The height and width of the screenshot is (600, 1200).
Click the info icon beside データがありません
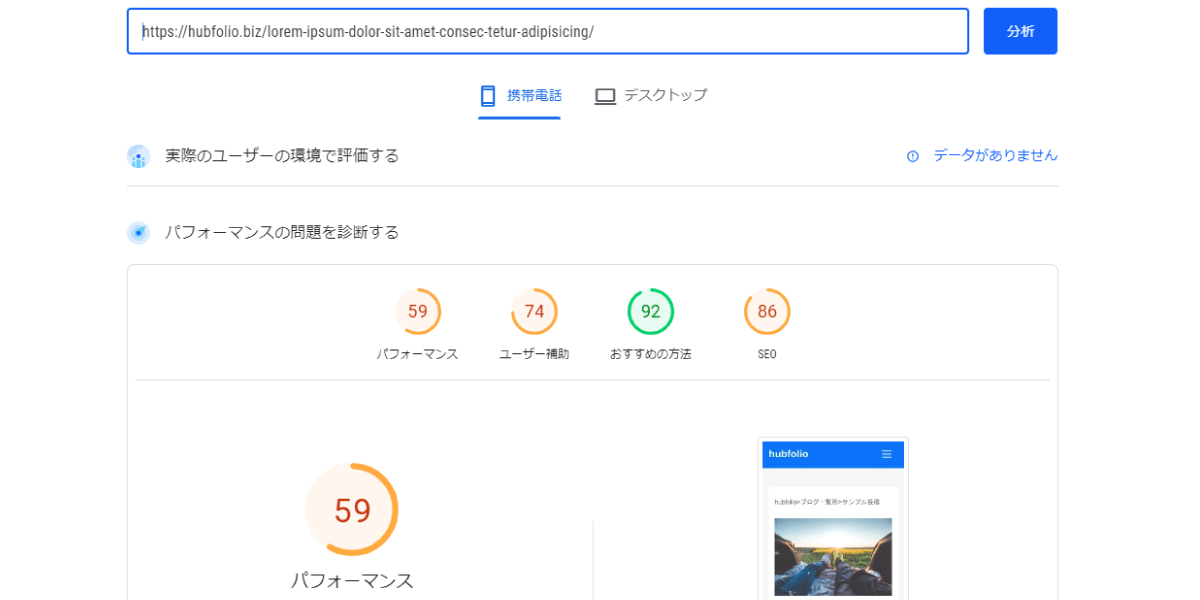tap(913, 156)
